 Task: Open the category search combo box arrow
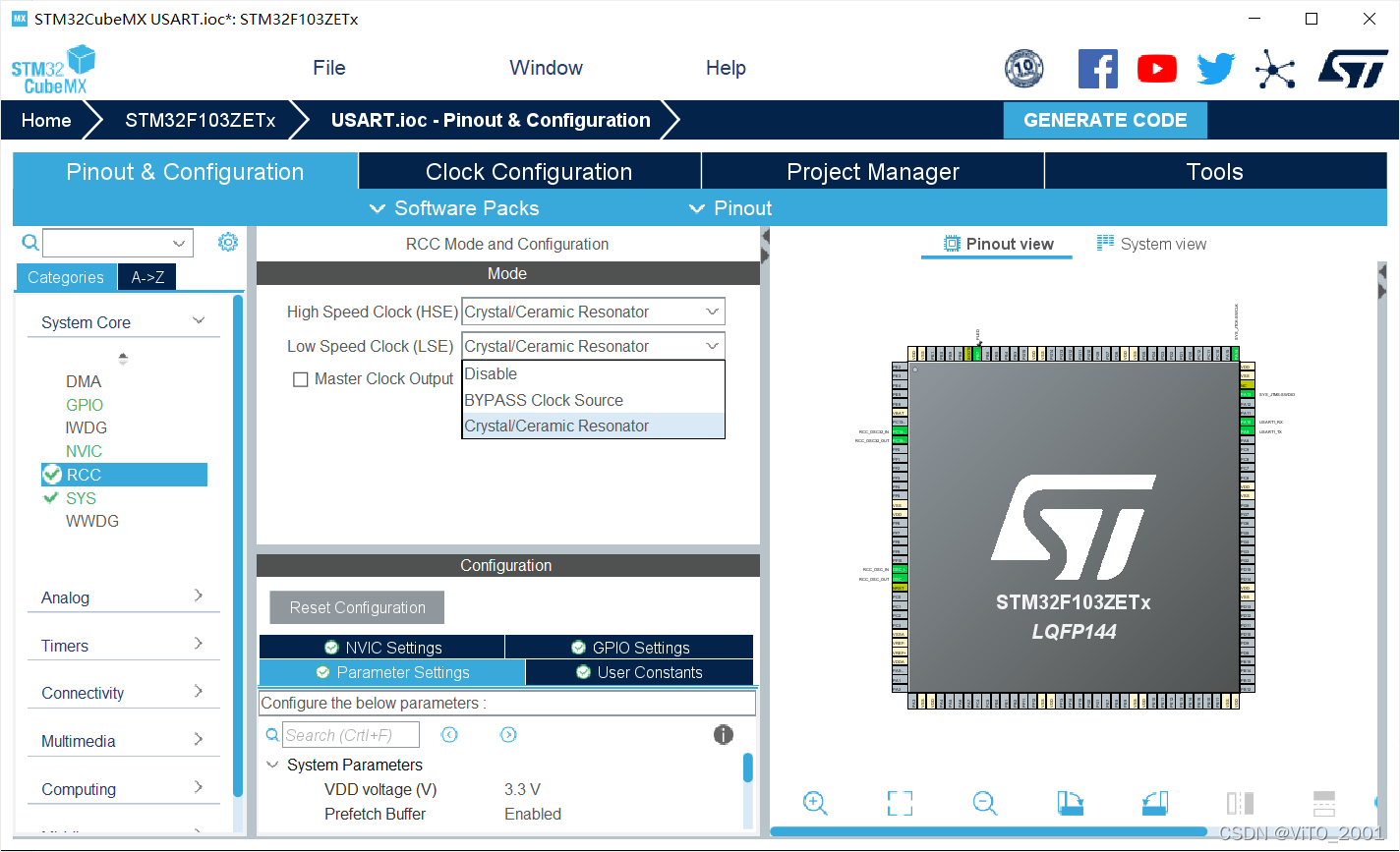pyautogui.click(x=179, y=243)
